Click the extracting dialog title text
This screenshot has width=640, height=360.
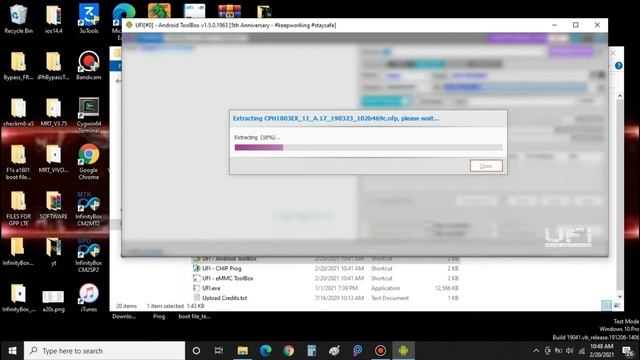click(336, 118)
